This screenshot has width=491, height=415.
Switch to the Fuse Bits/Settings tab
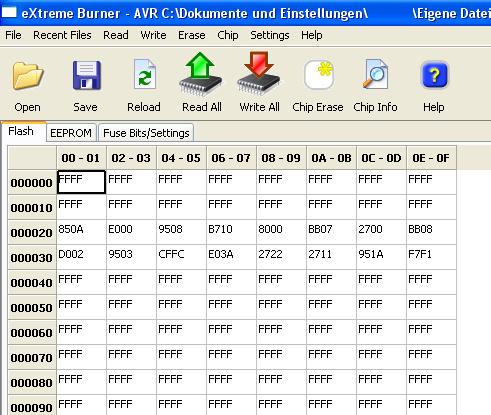(x=146, y=133)
